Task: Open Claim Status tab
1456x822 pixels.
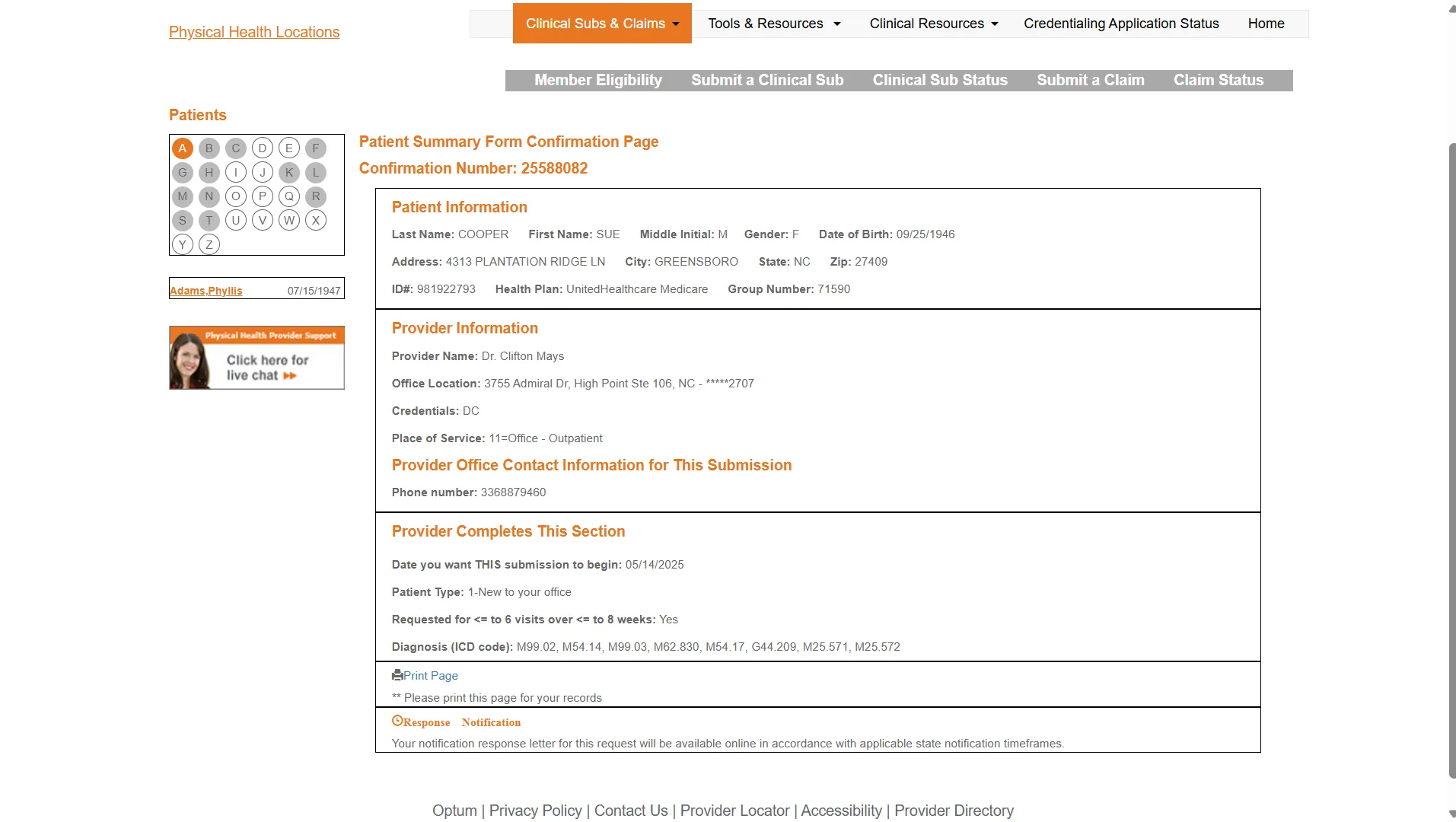Action: point(1219,80)
